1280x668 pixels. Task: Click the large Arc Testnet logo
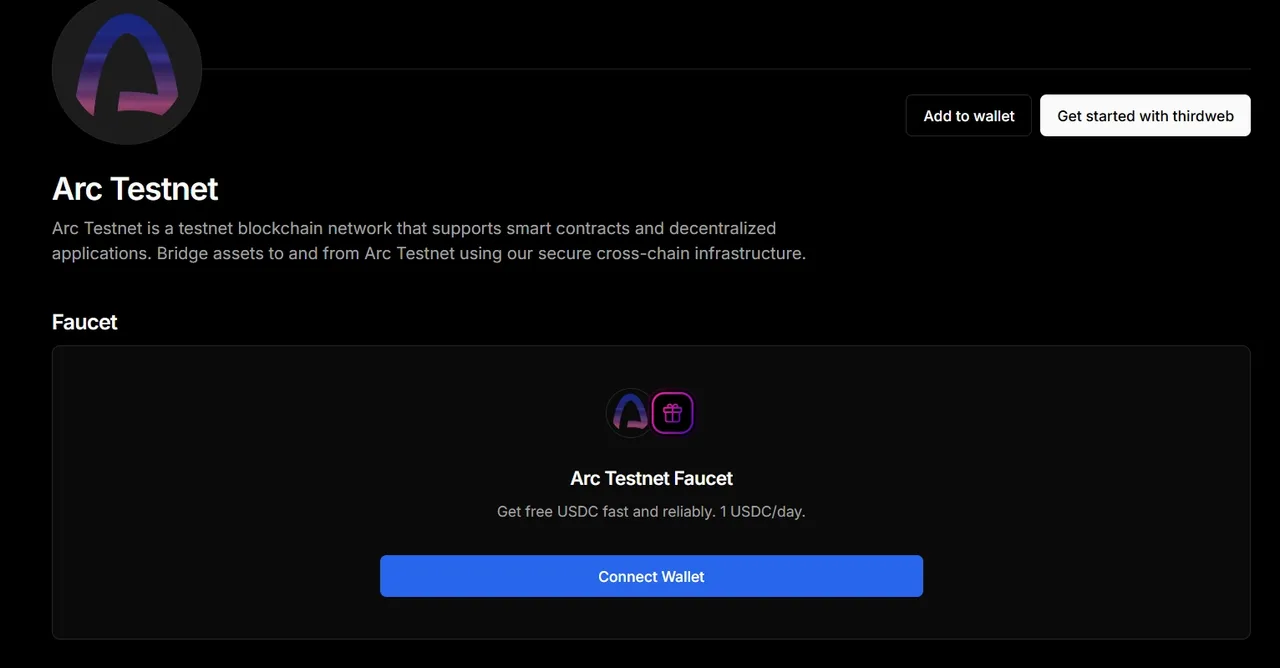(127, 70)
